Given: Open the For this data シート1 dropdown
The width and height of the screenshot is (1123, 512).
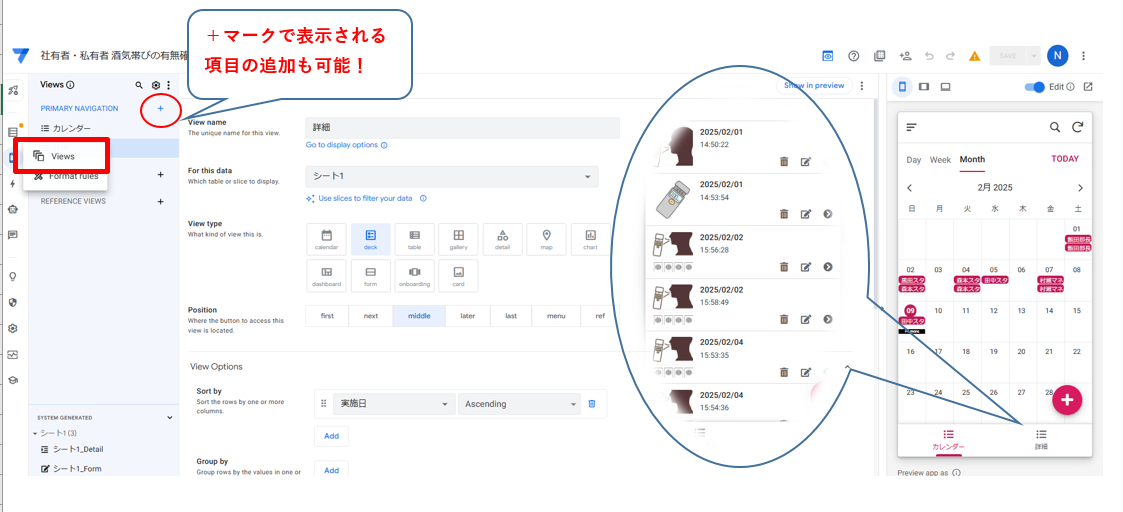Looking at the screenshot, I should 452,177.
